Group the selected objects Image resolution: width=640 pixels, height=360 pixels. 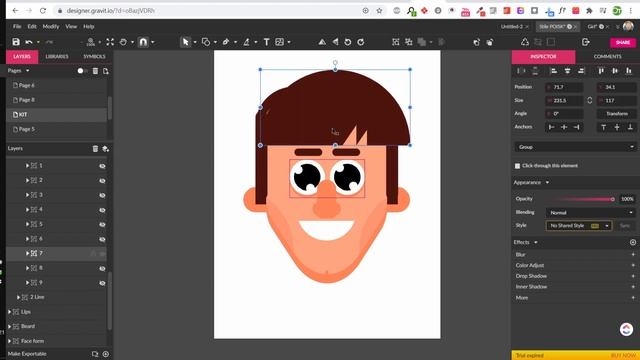[396, 42]
